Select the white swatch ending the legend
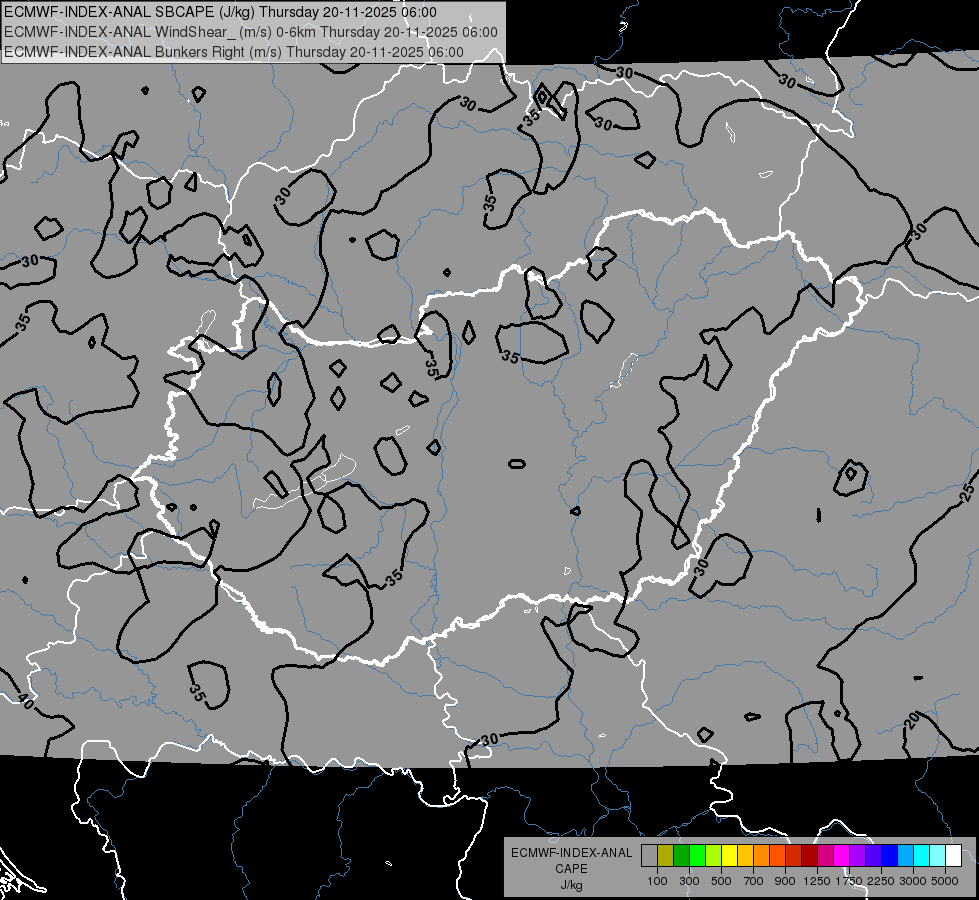Image resolution: width=979 pixels, height=900 pixels. pyautogui.click(x=954, y=855)
